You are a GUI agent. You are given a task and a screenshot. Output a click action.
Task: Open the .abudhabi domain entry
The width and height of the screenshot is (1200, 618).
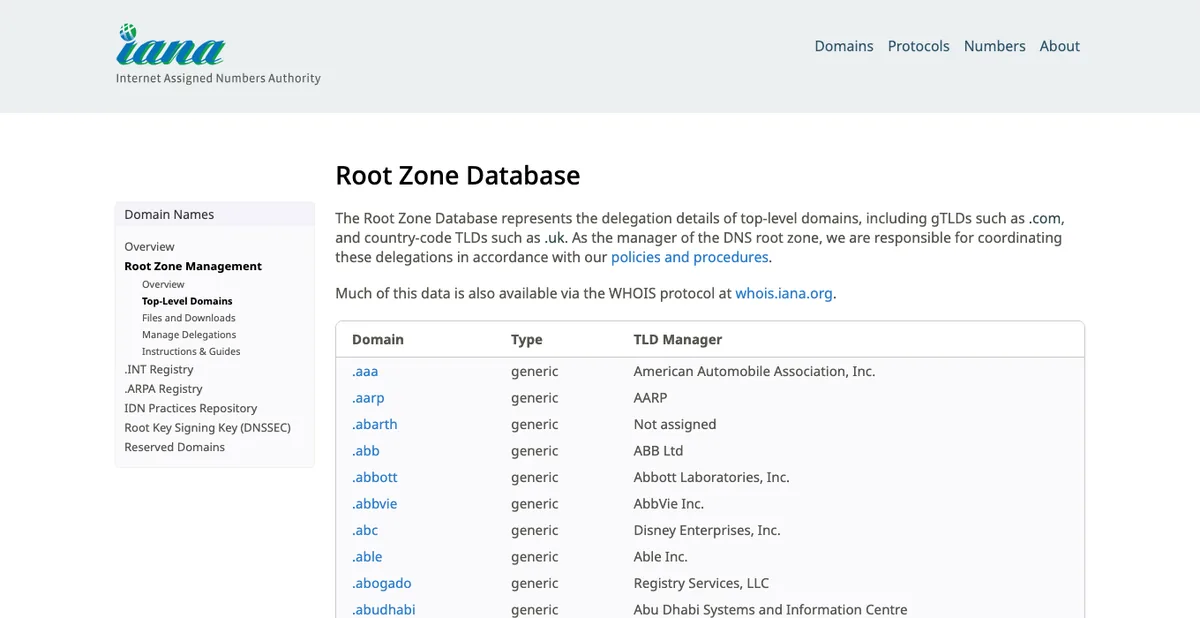pos(384,609)
